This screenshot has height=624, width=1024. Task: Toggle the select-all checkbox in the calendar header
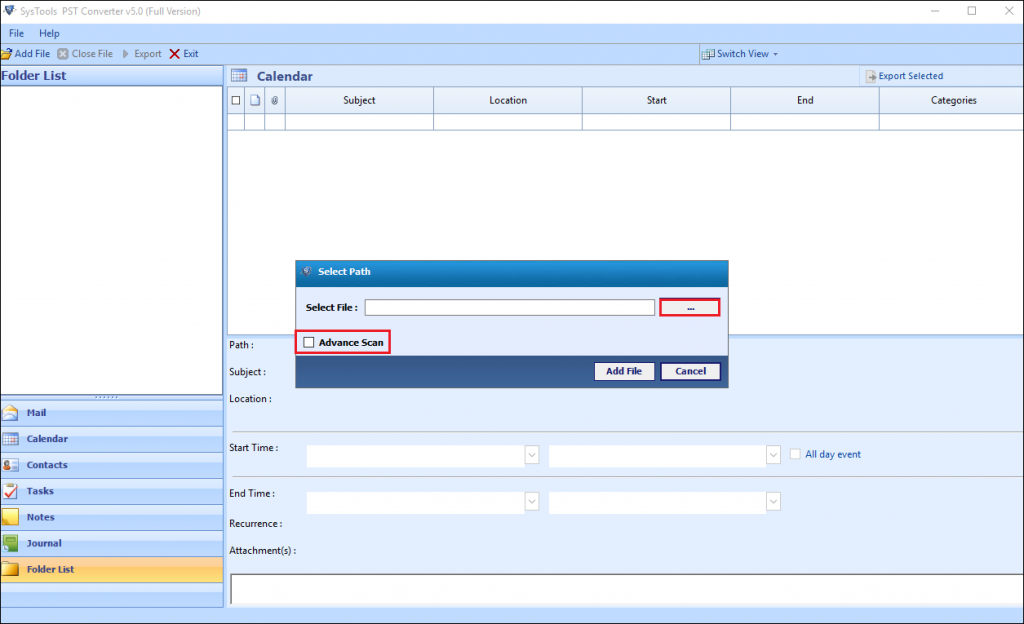click(x=236, y=100)
